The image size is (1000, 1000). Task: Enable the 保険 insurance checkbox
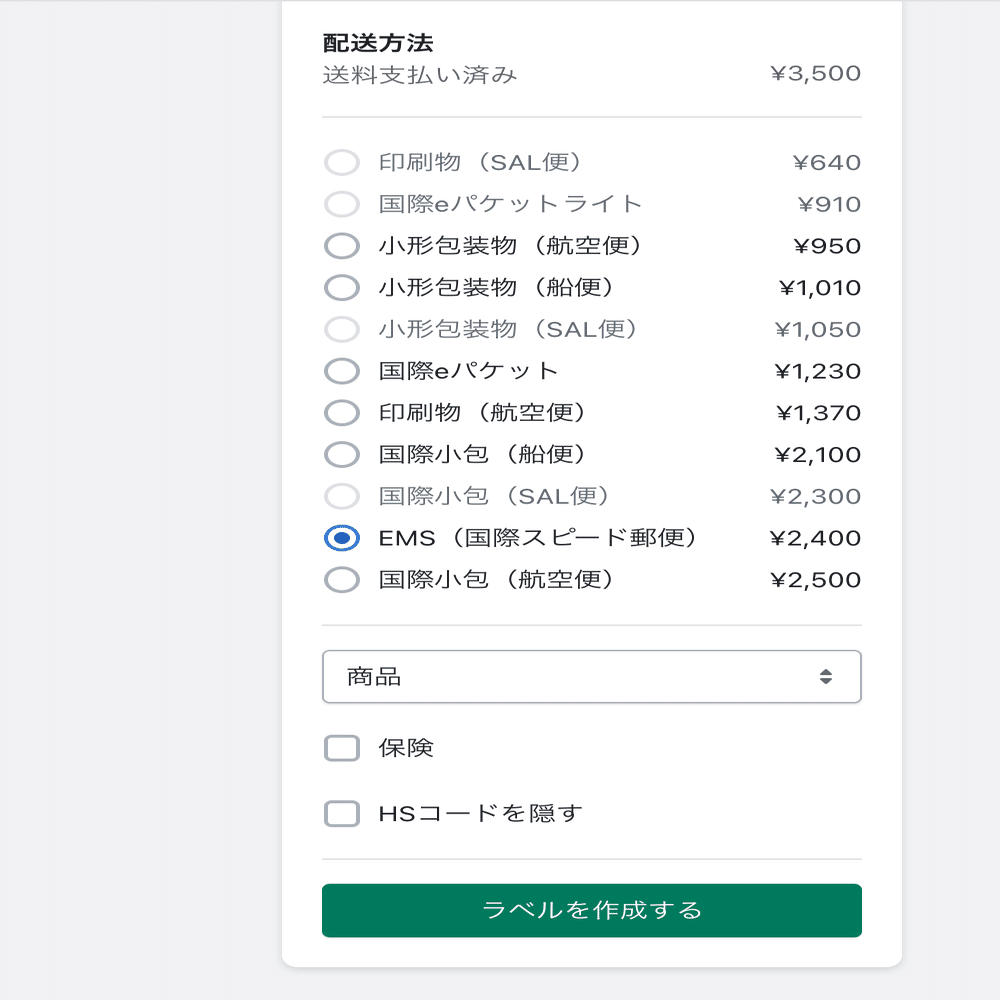[x=342, y=748]
